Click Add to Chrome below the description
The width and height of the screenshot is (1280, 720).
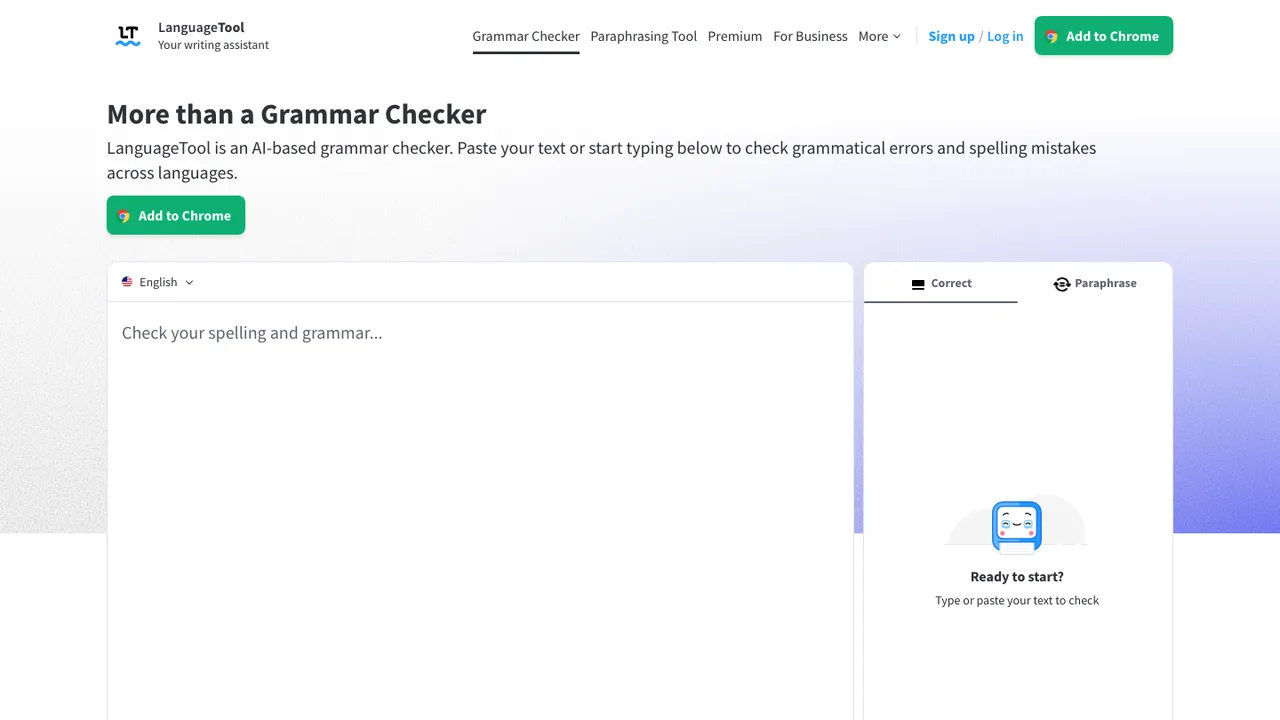tap(176, 215)
